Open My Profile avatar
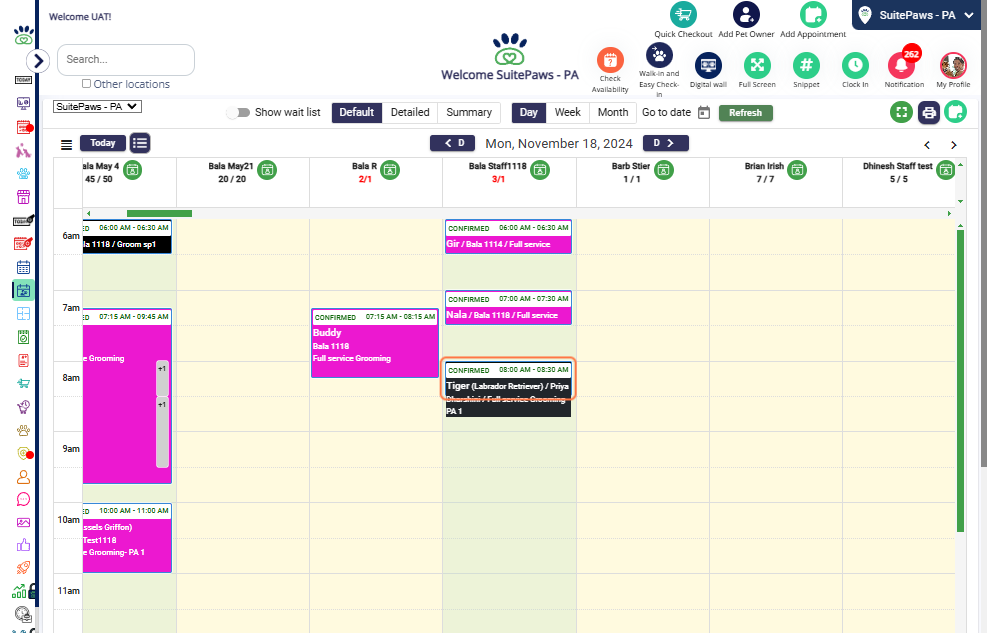Viewport: 987px width, 633px height. (953, 65)
